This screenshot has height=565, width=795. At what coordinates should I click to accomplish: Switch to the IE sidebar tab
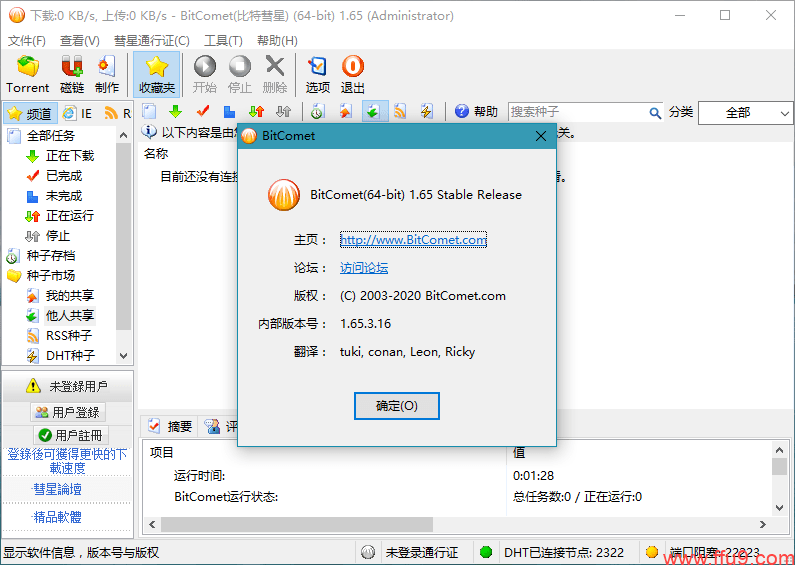pos(78,113)
